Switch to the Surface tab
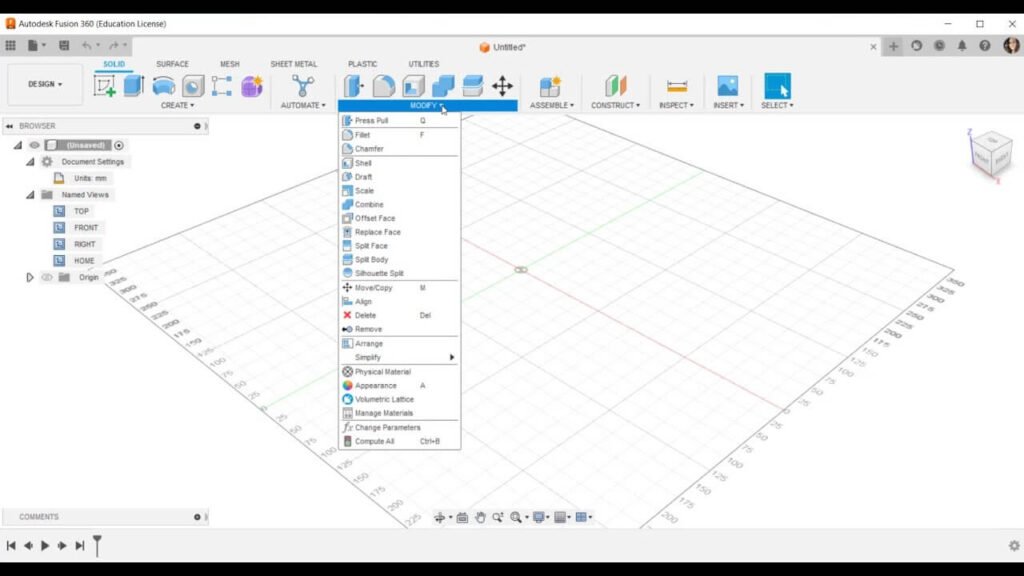The width and height of the screenshot is (1024, 576). pos(172,64)
